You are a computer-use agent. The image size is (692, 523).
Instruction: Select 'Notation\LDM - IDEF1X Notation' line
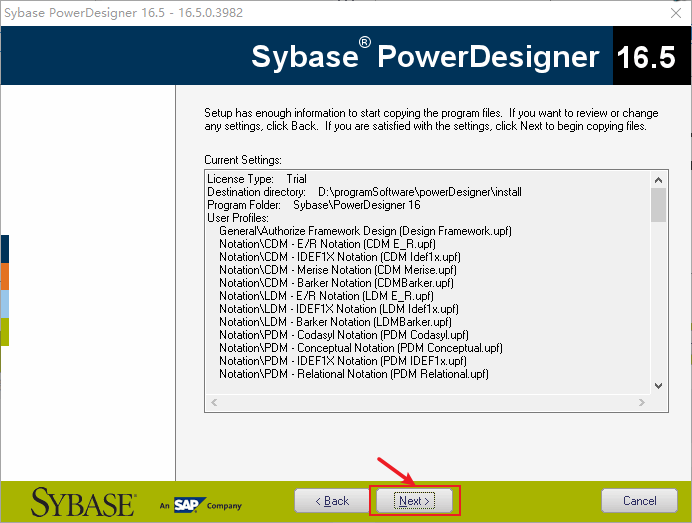coord(338,309)
